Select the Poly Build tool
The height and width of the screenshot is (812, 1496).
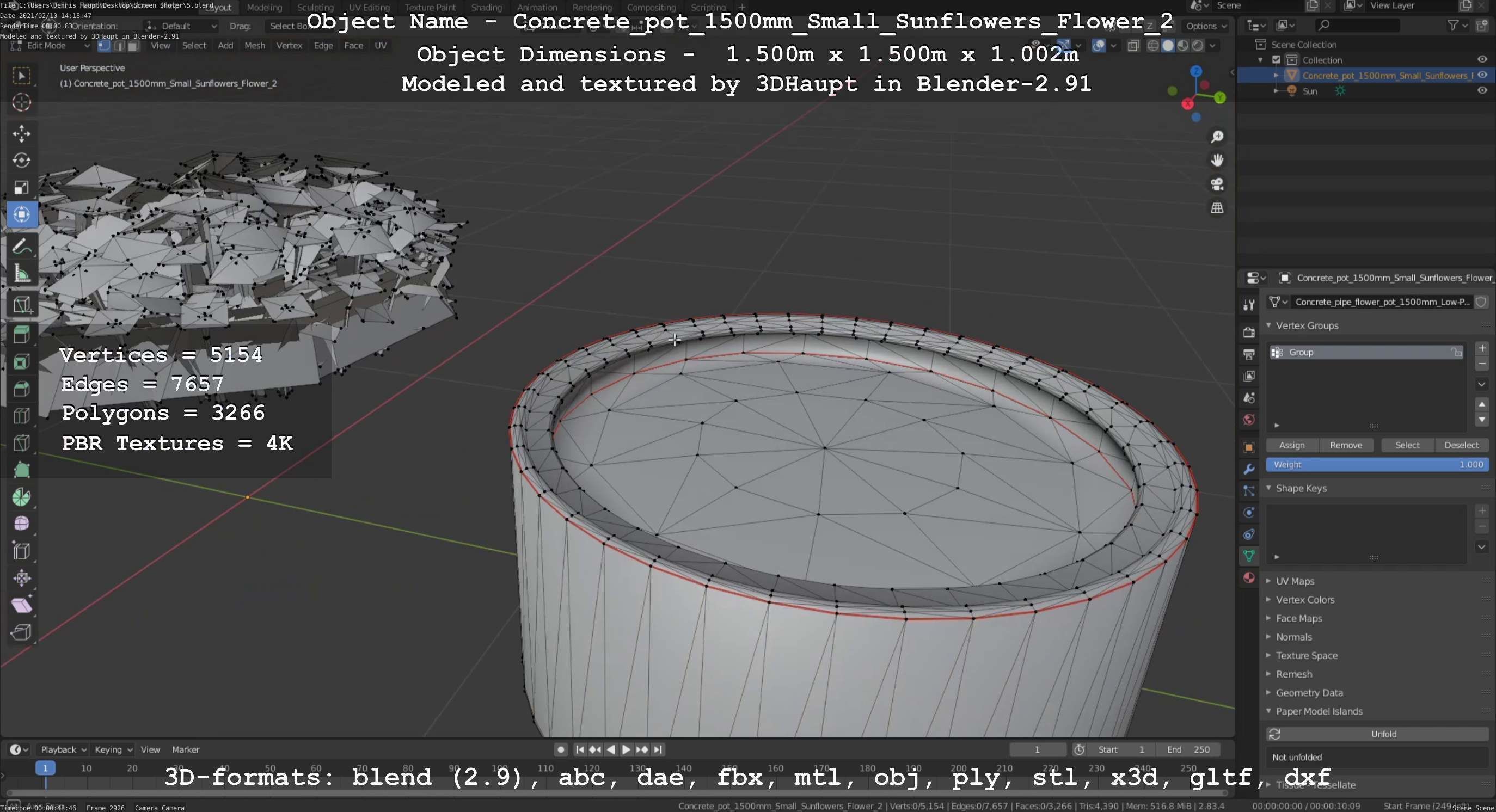[21, 470]
